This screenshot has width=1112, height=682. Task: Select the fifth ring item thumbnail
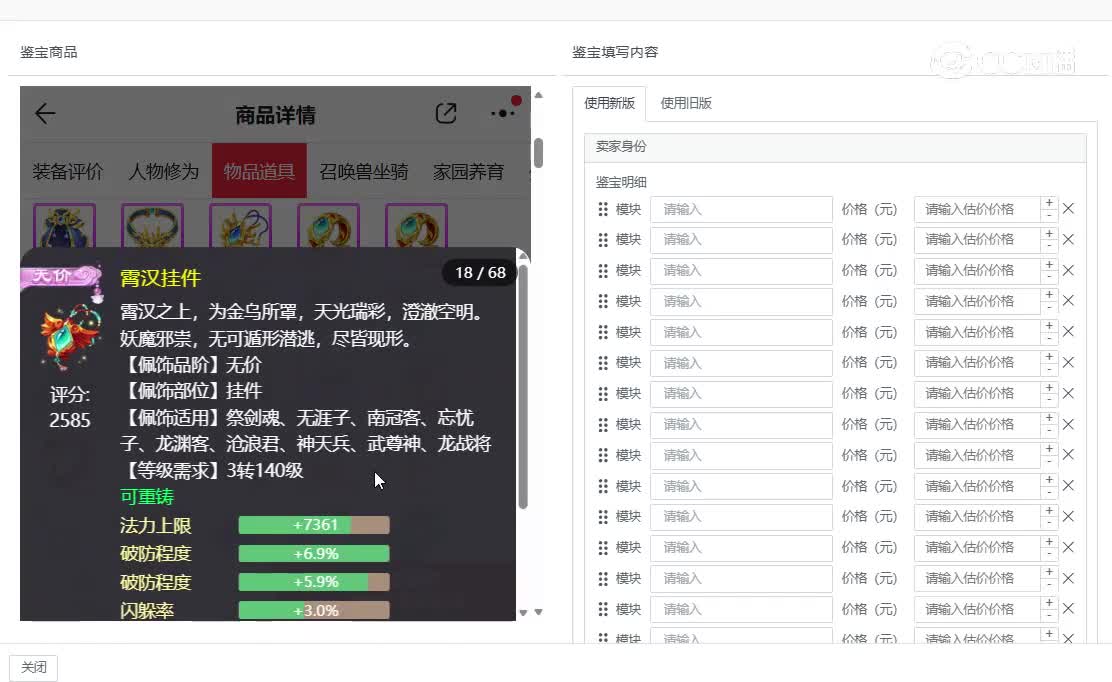click(x=416, y=226)
